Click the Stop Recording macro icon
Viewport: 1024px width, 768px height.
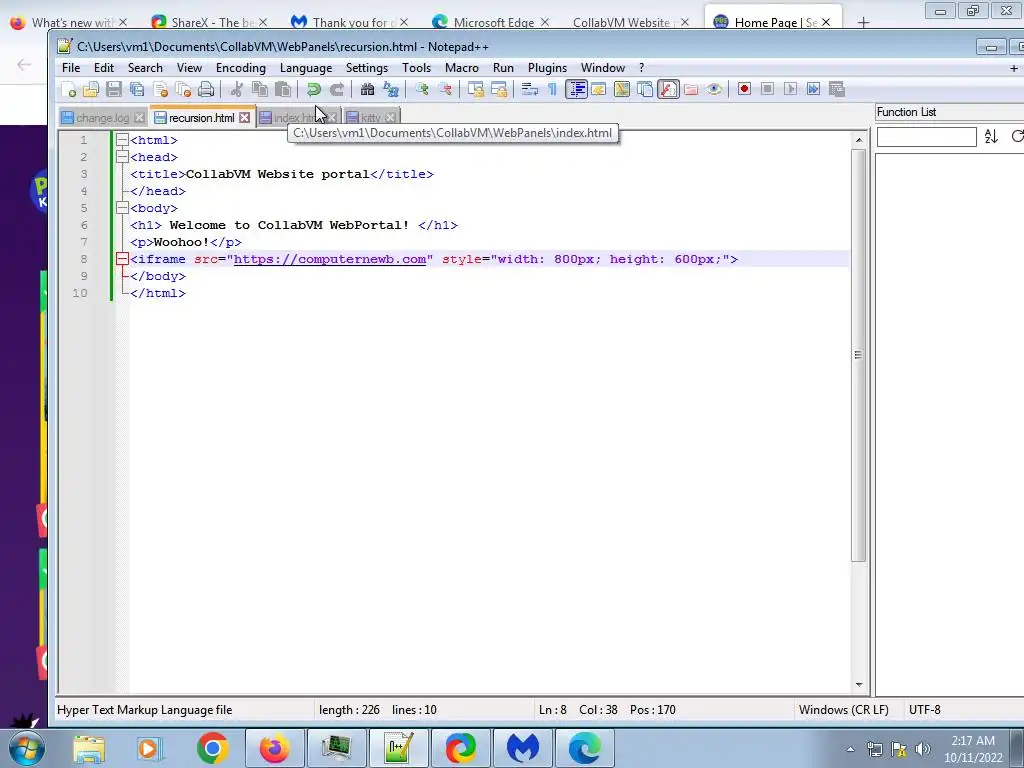click(x=767, y=89)
